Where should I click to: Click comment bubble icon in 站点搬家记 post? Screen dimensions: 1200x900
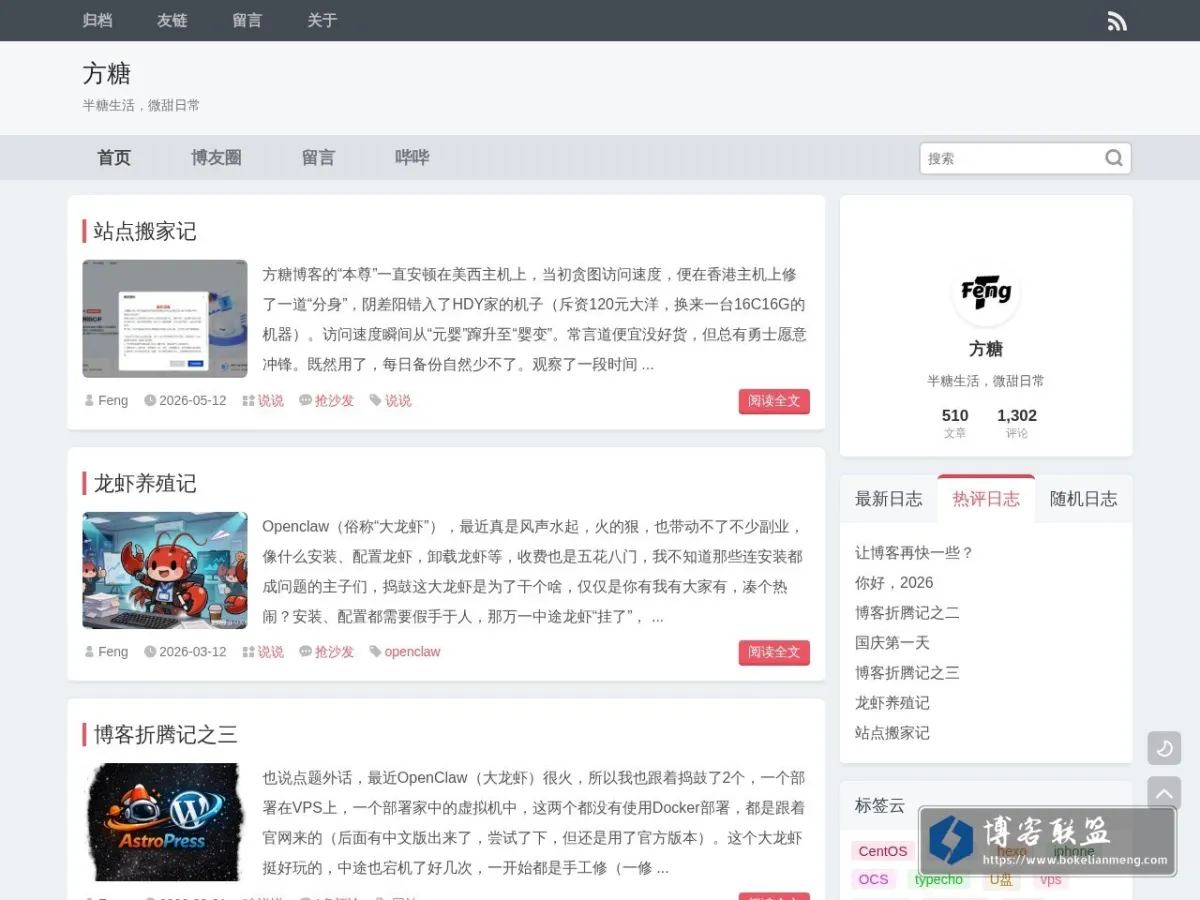pos(305,400)
